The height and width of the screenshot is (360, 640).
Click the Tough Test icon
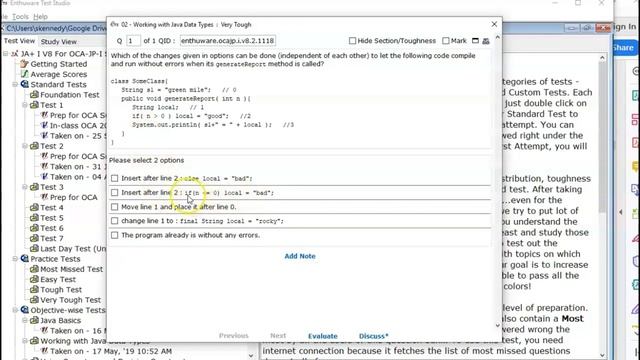point(34,290)
